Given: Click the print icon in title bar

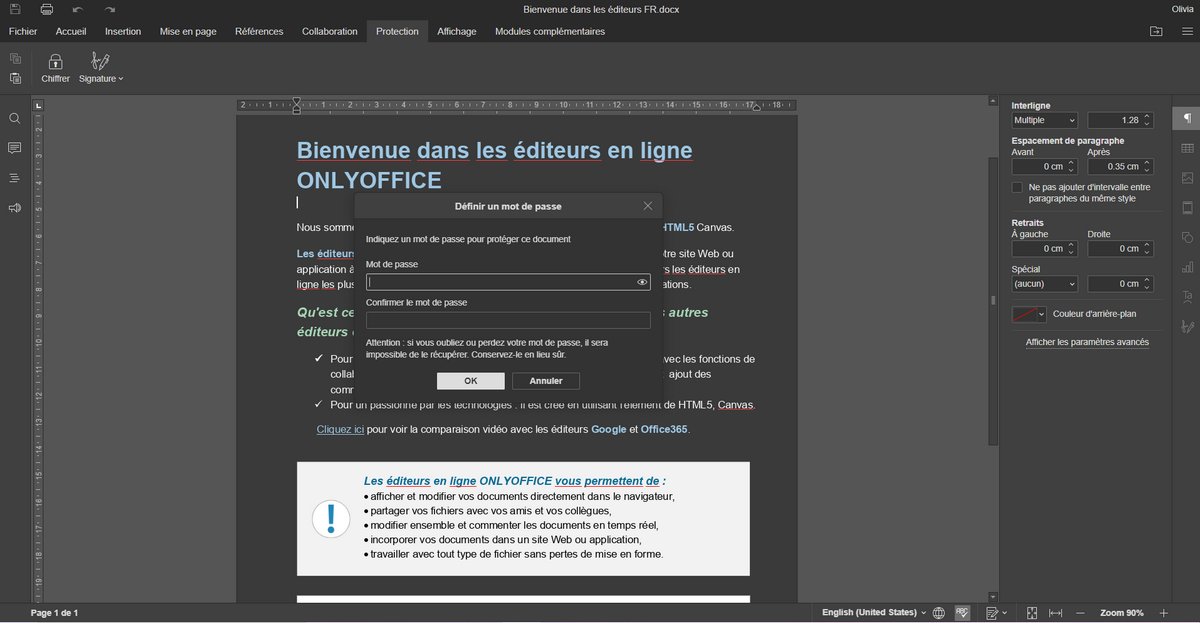Looking at the screenshot, I should 46,9.
